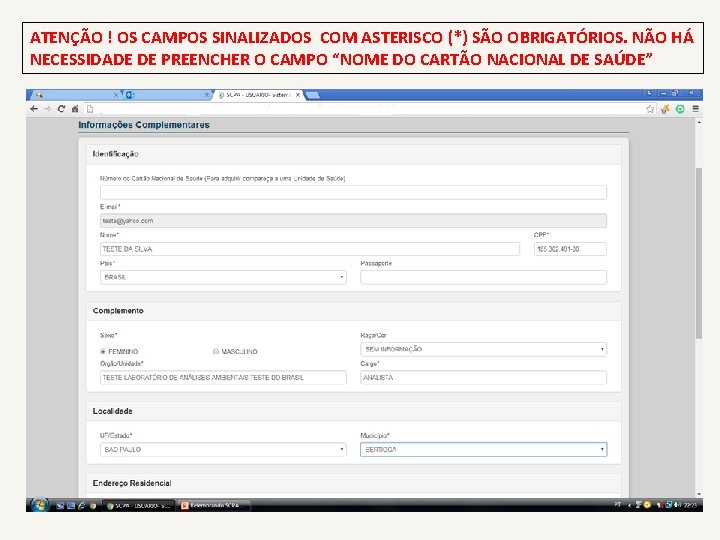Click the scrollbar down arrow
720x540 pixels.
pyautogui.click(x=699, y=494)
